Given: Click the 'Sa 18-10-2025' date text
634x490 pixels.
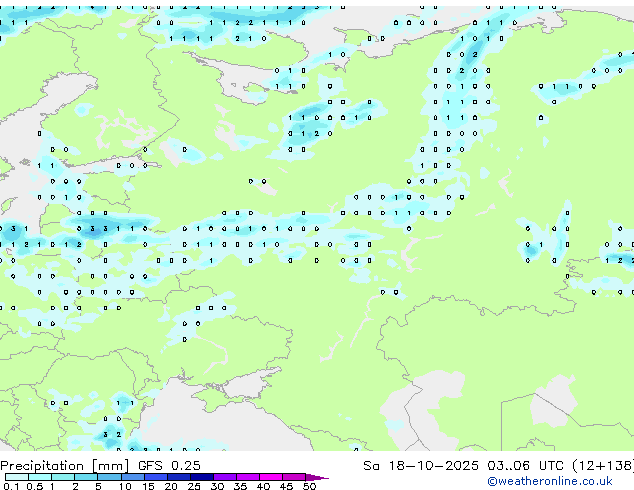Looking at the screenshot, I should pyautogui.click(x=421, y=465).
